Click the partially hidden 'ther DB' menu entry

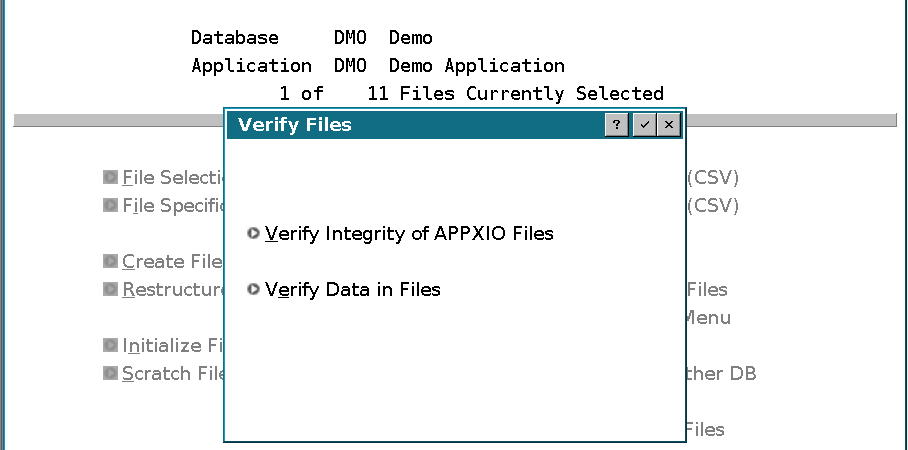(722, 374)
